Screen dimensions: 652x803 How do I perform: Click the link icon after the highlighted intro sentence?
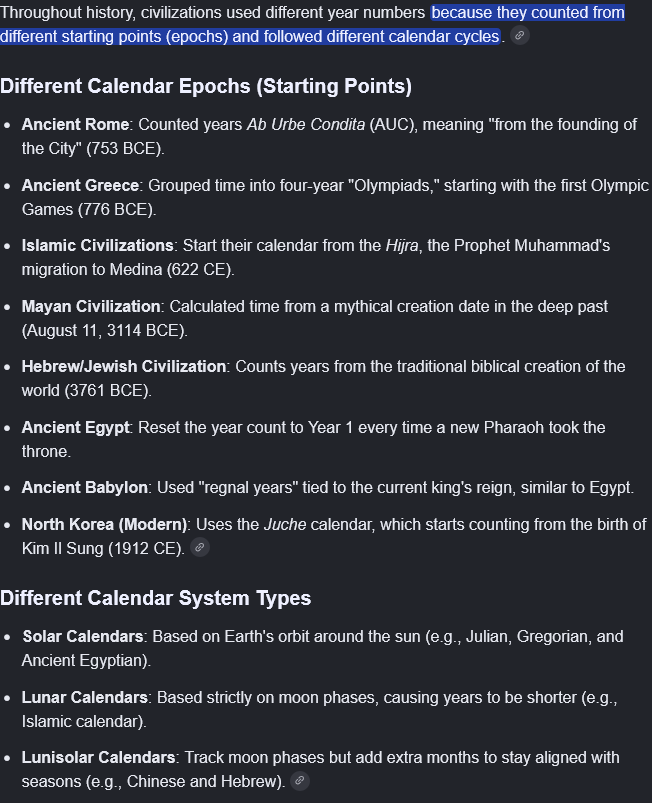pyautogui.click(x=519, y=35)
